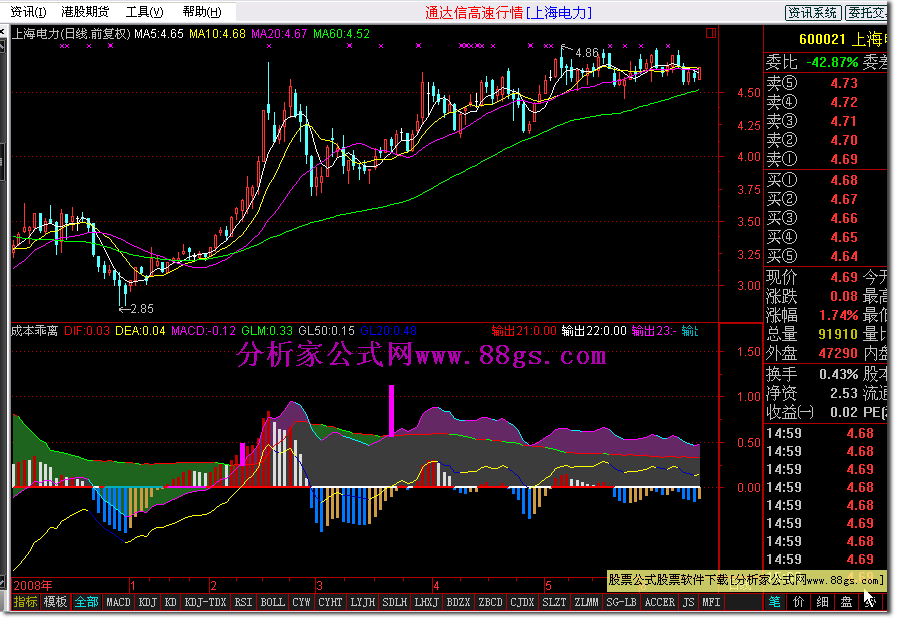Switch indicator to KD

(x=170, y=602)
